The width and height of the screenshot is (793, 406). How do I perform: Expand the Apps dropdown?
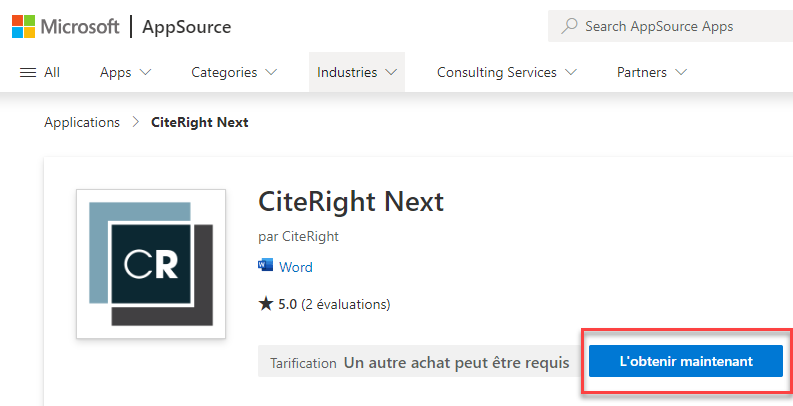125,72
